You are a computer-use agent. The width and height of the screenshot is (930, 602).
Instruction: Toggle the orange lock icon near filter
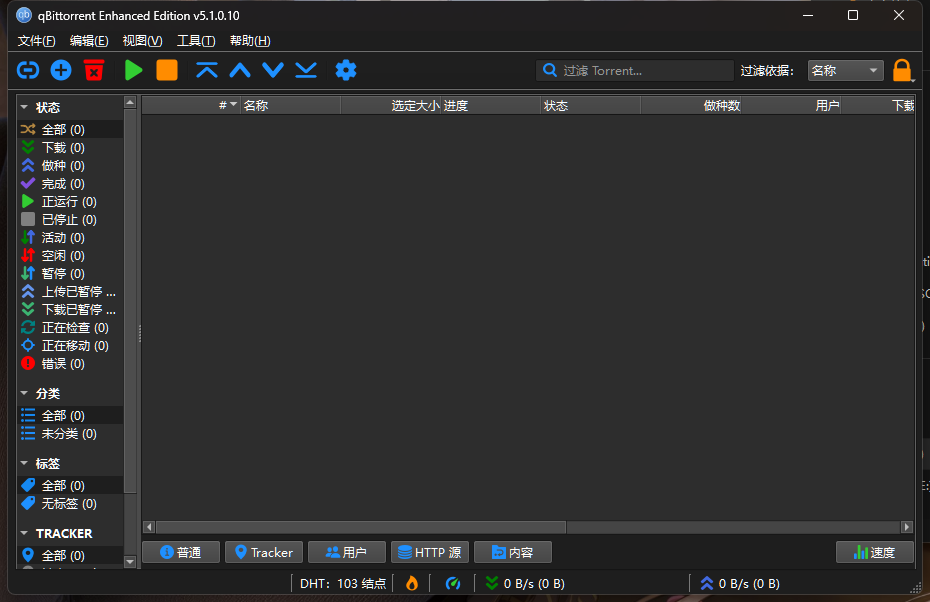[903, 70]
